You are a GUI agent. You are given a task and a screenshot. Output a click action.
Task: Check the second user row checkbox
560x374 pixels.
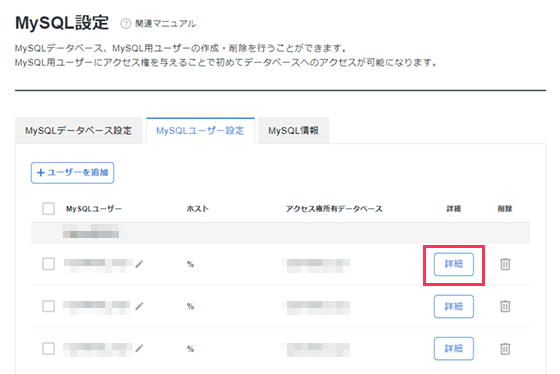pyautogui.click(x=49, y=306)
